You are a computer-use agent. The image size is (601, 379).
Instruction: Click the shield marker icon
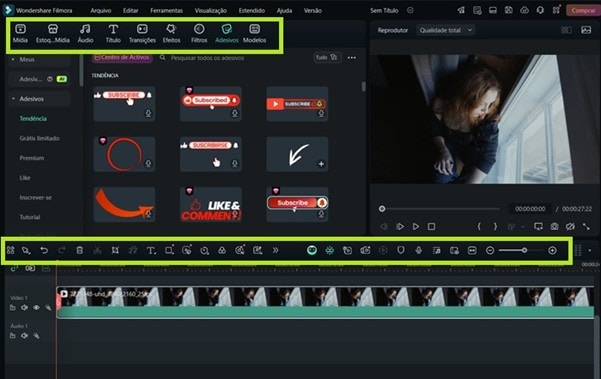click(401, 250)
